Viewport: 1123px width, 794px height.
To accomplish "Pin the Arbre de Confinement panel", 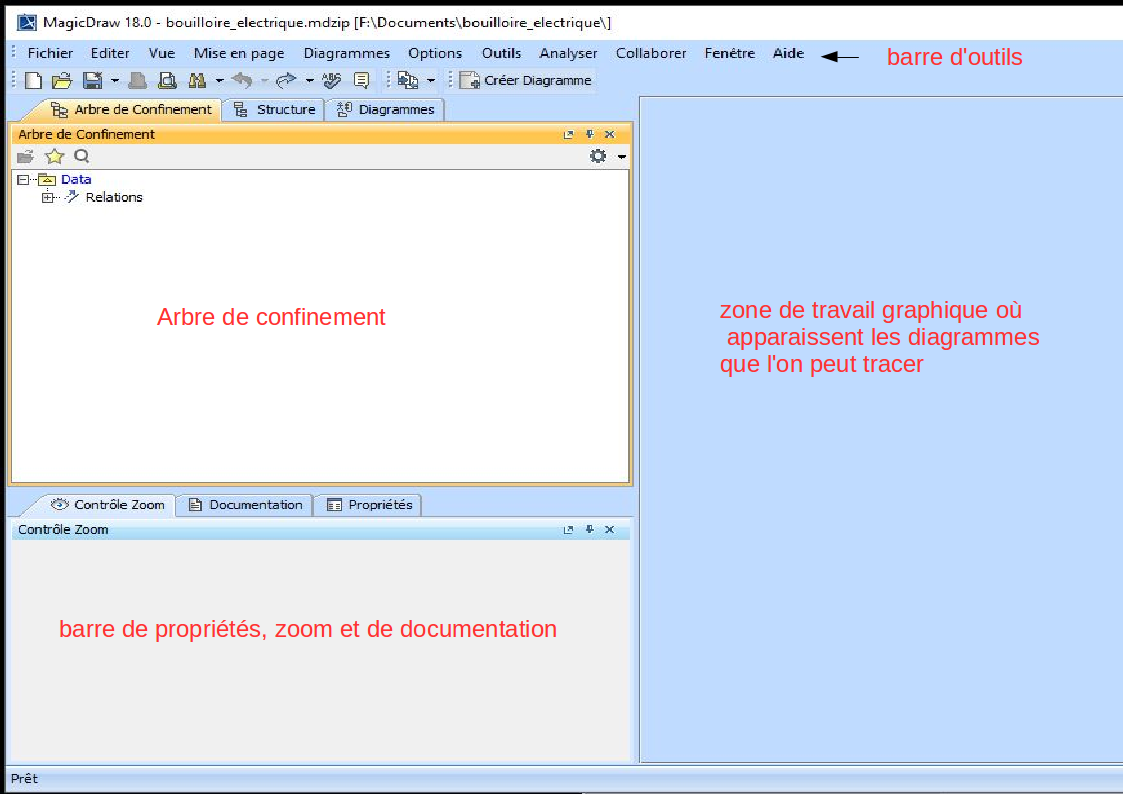I will click(x=589, y=134).
